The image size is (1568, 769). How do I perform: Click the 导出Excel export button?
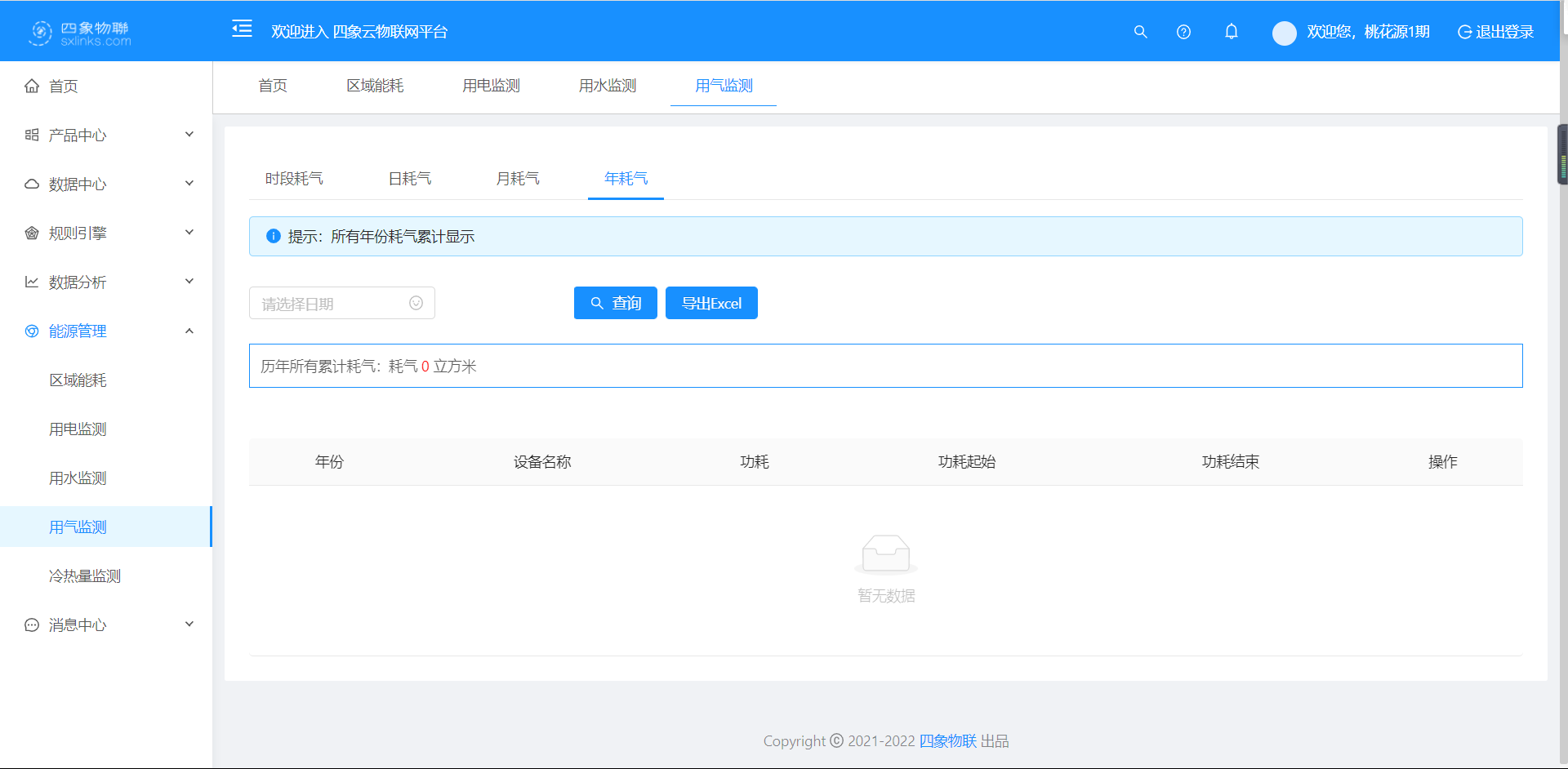[710, 303]
